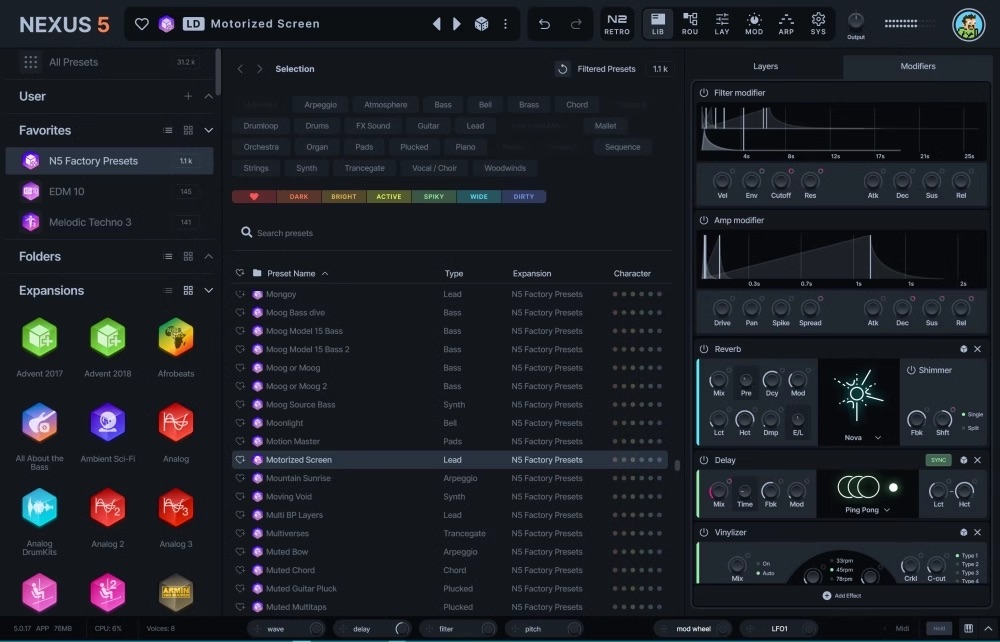
Task: Open the MOD modulation page
Action: (753, 23)
